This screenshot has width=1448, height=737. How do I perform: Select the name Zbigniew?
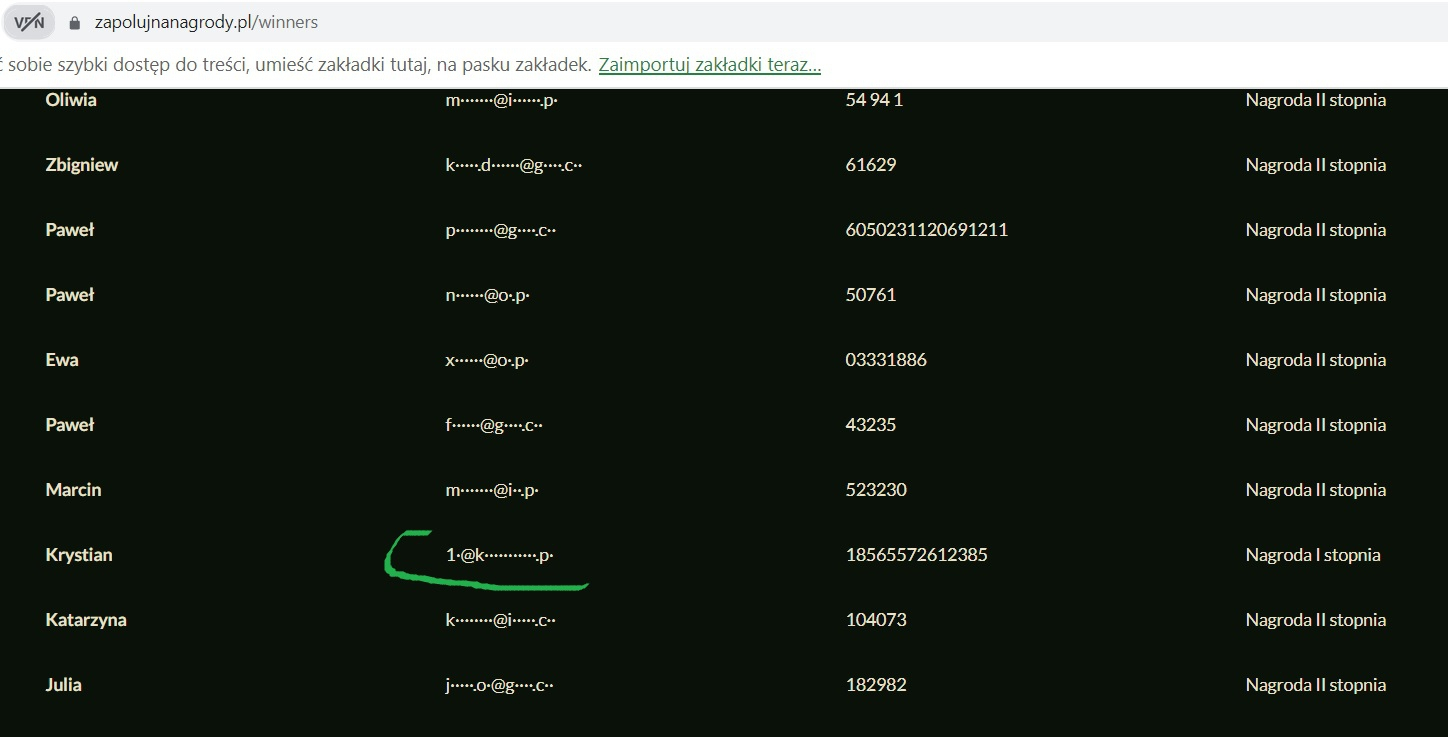[81, 165]
